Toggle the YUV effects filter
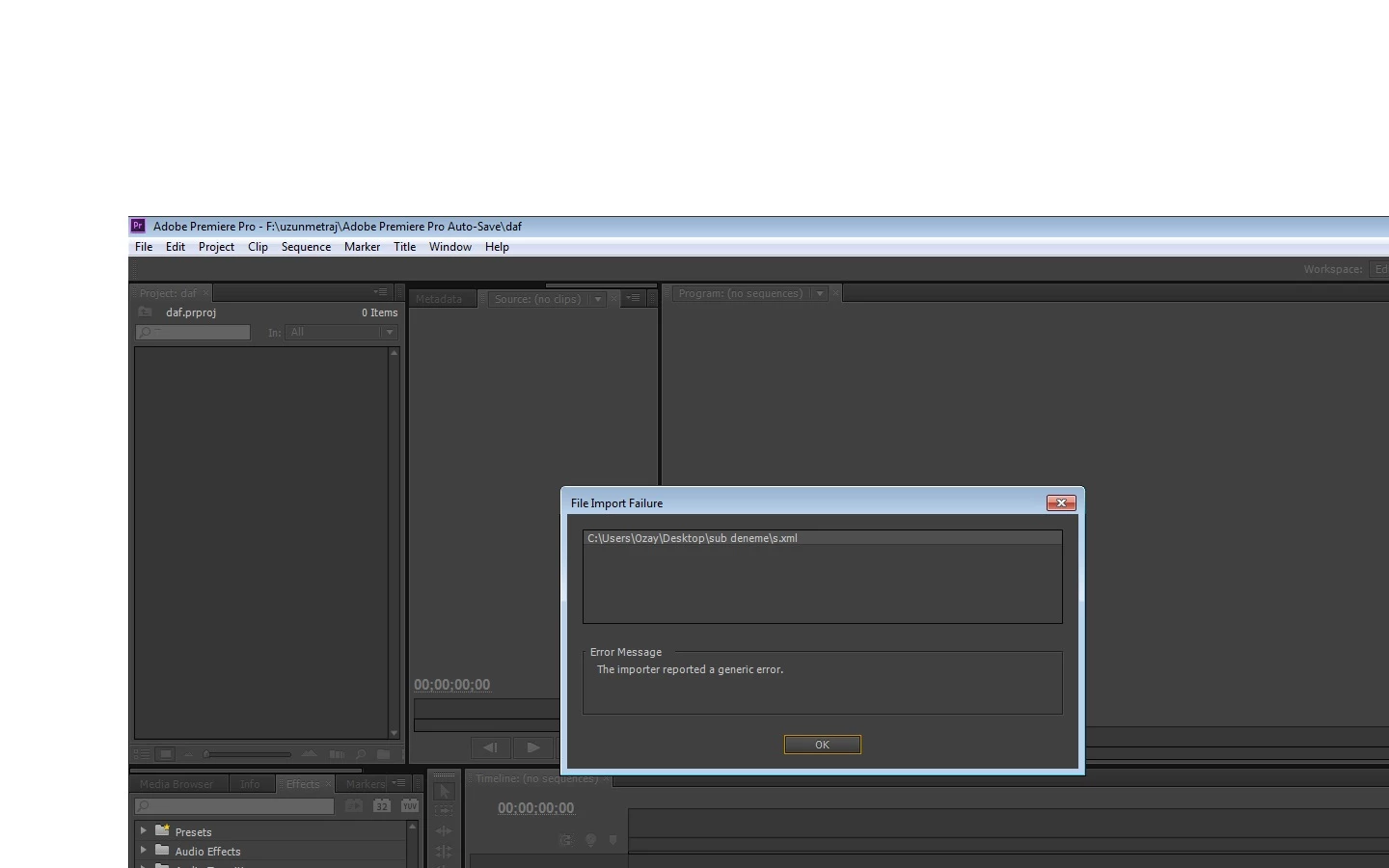Viewport: 1389px width, 868px height. [409, 805]
